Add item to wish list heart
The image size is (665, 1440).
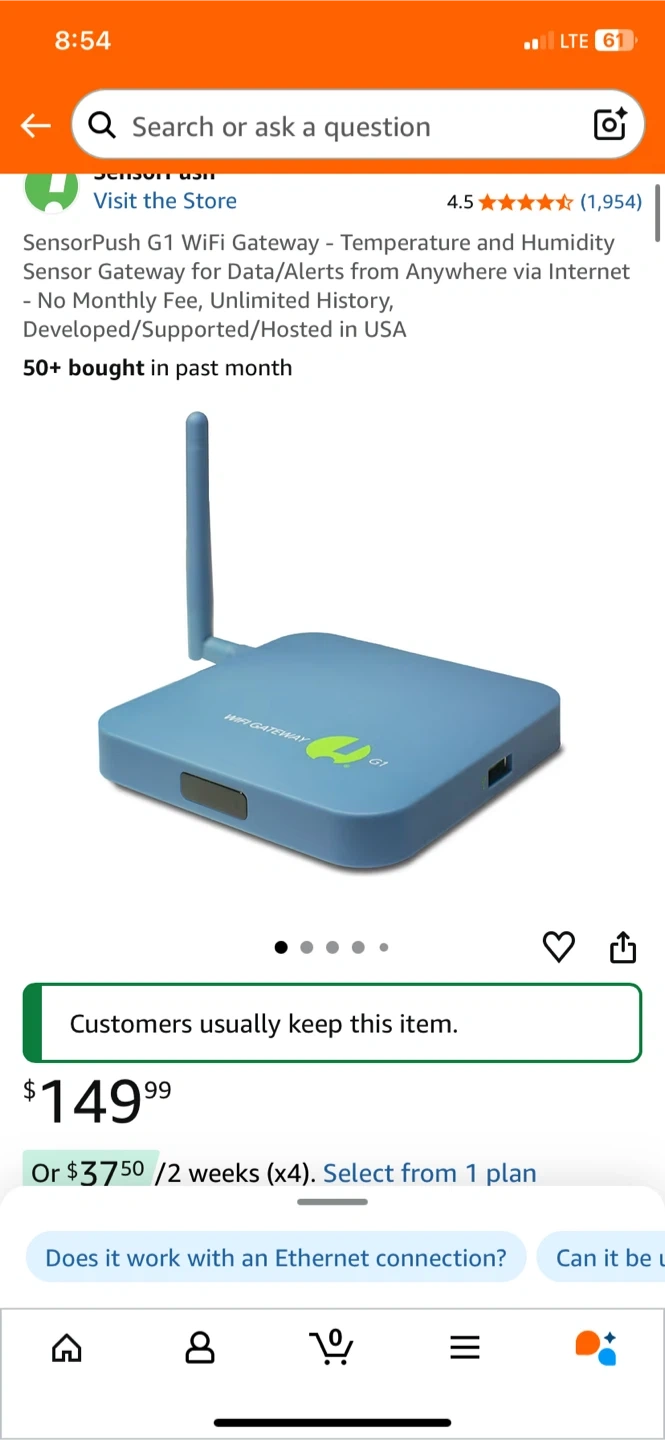click(559, 947)
